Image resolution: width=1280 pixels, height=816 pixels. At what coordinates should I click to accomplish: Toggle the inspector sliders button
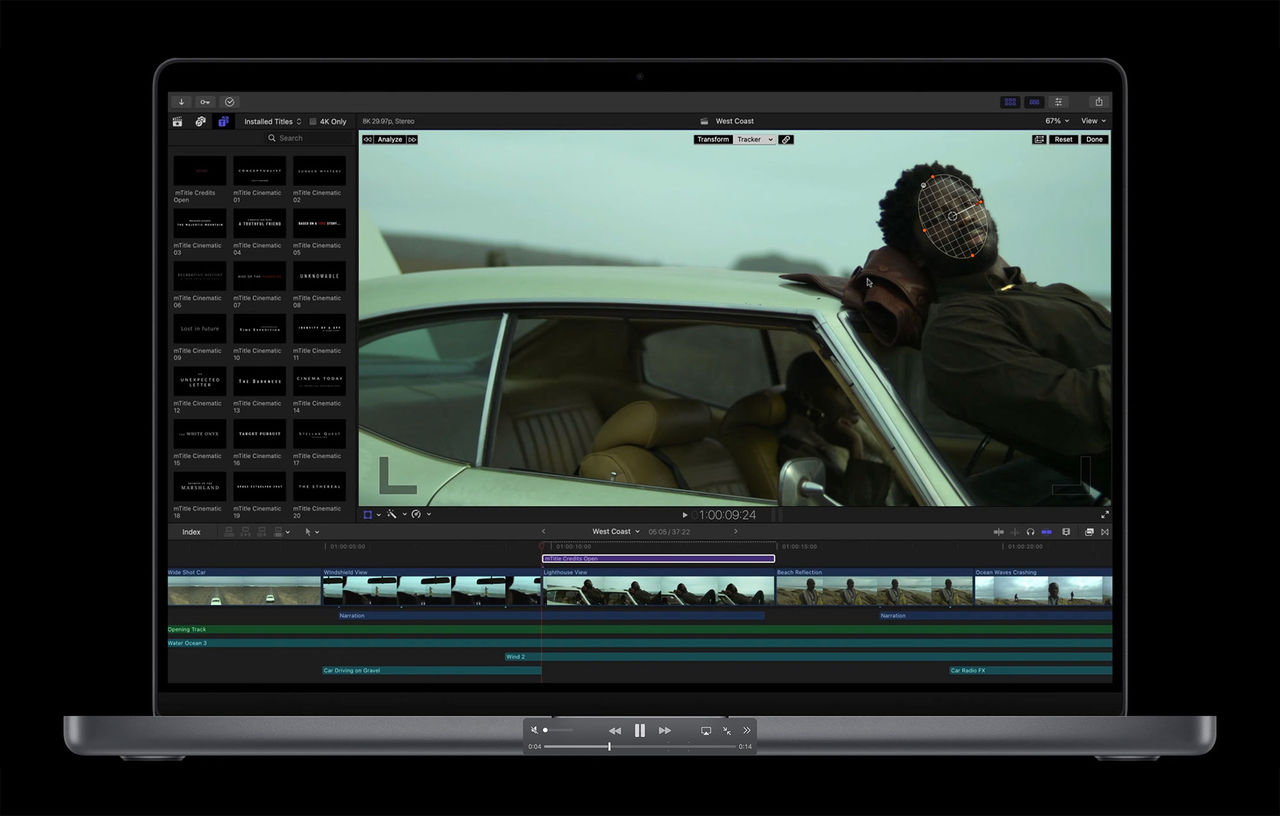pos(1059,102)
